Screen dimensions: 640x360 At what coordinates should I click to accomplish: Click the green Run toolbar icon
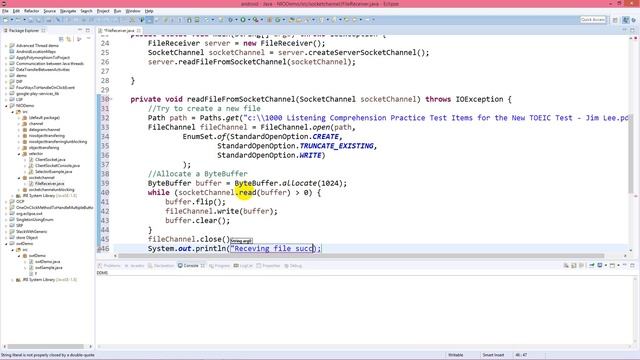pyautogui.click(x=243, y=20)
